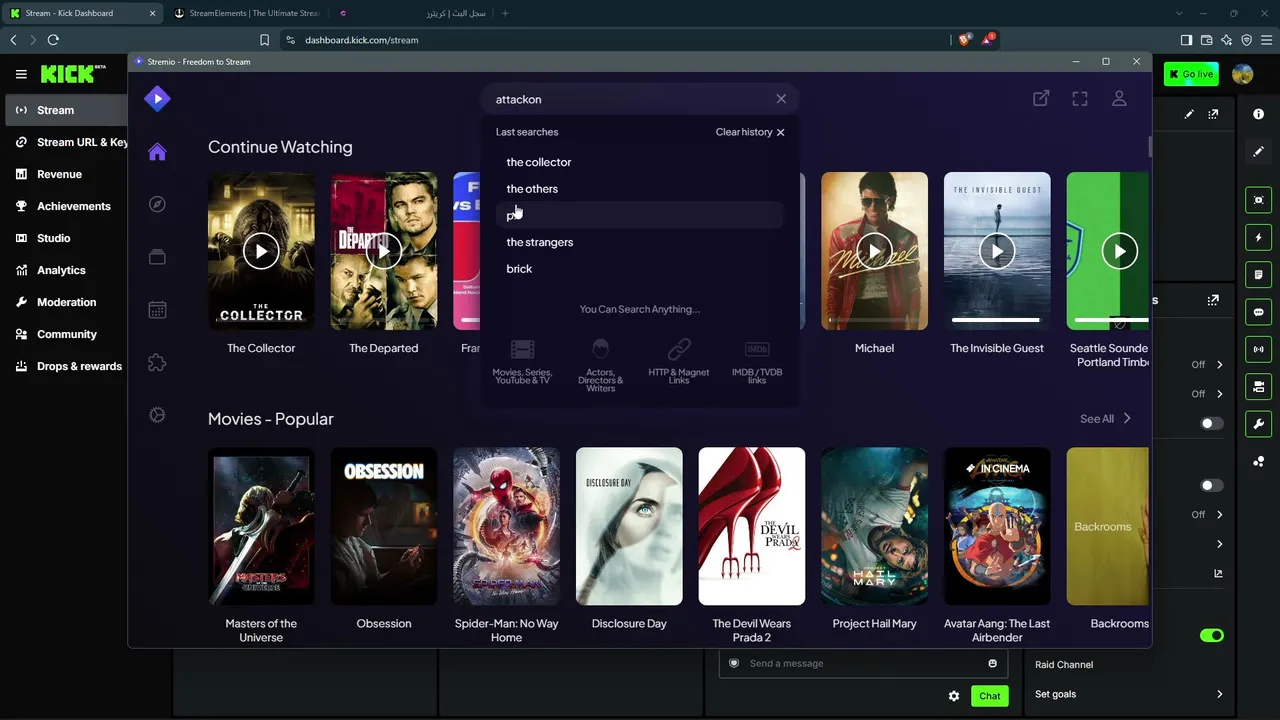1280x720 pixels.
Task: Open the Kick chat settings gear
Action: [x=954, y=696]
